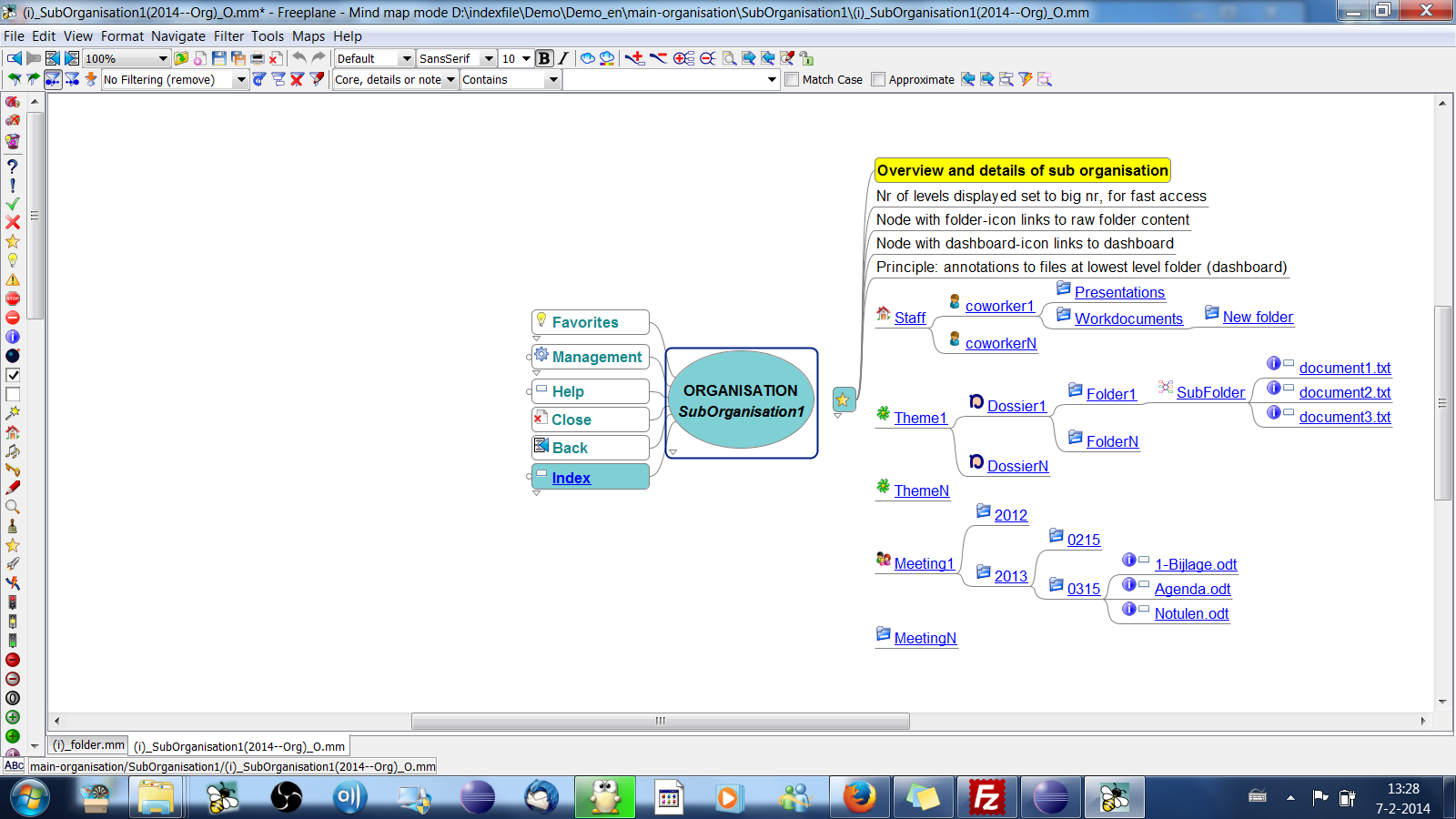Image resolution: width=1456 pixels, height=819 pixels.
Task: Apply bold formatting to node text
Action: click(x=543, y=57)
